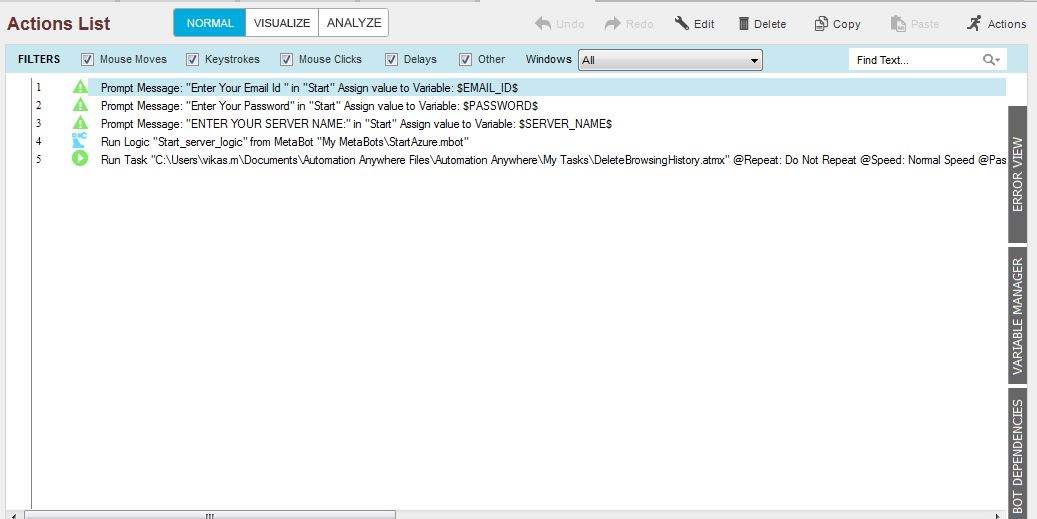Click the Delete trash icon

[x=744, y=24]
